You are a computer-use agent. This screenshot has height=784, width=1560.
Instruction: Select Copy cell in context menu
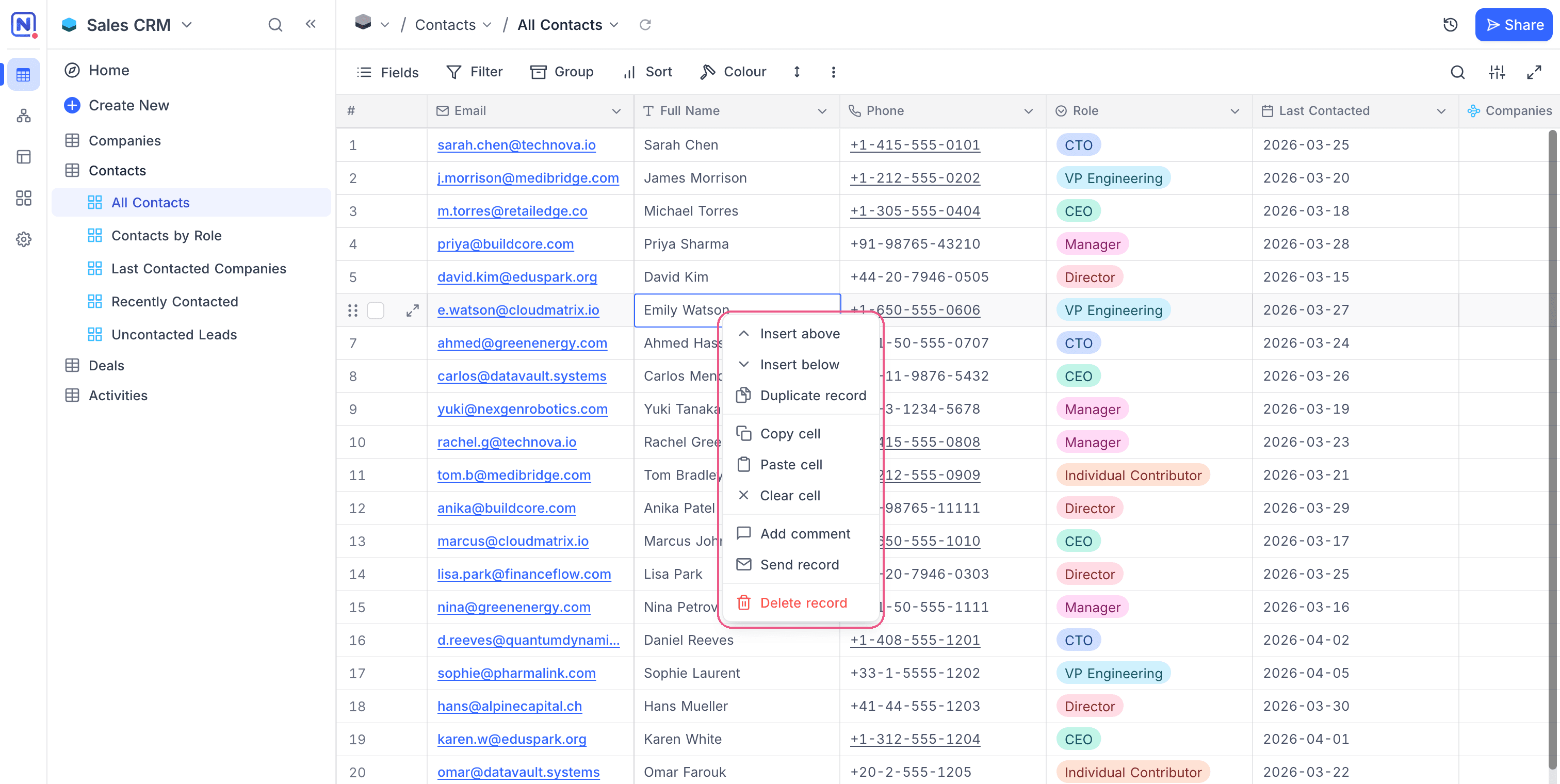click(801, 433)
